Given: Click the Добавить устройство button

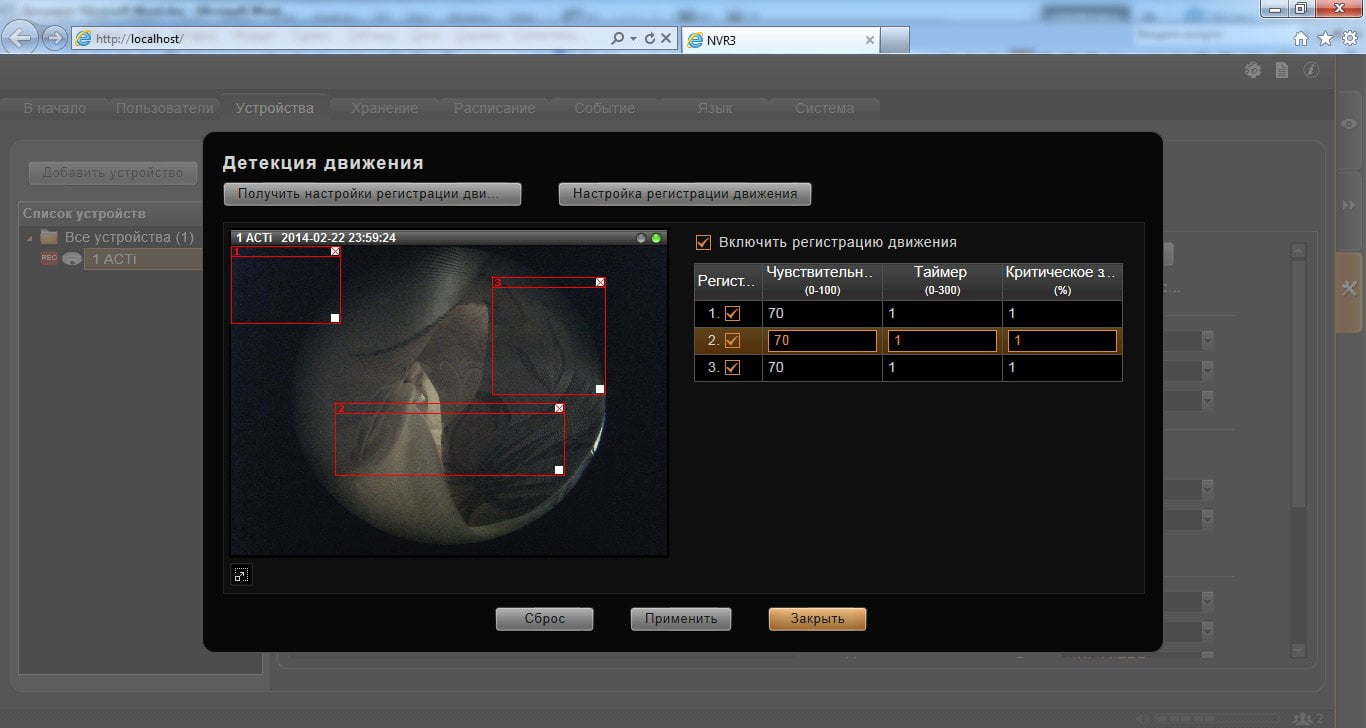Looking at the screenshot, I should (x=112, y=173).
